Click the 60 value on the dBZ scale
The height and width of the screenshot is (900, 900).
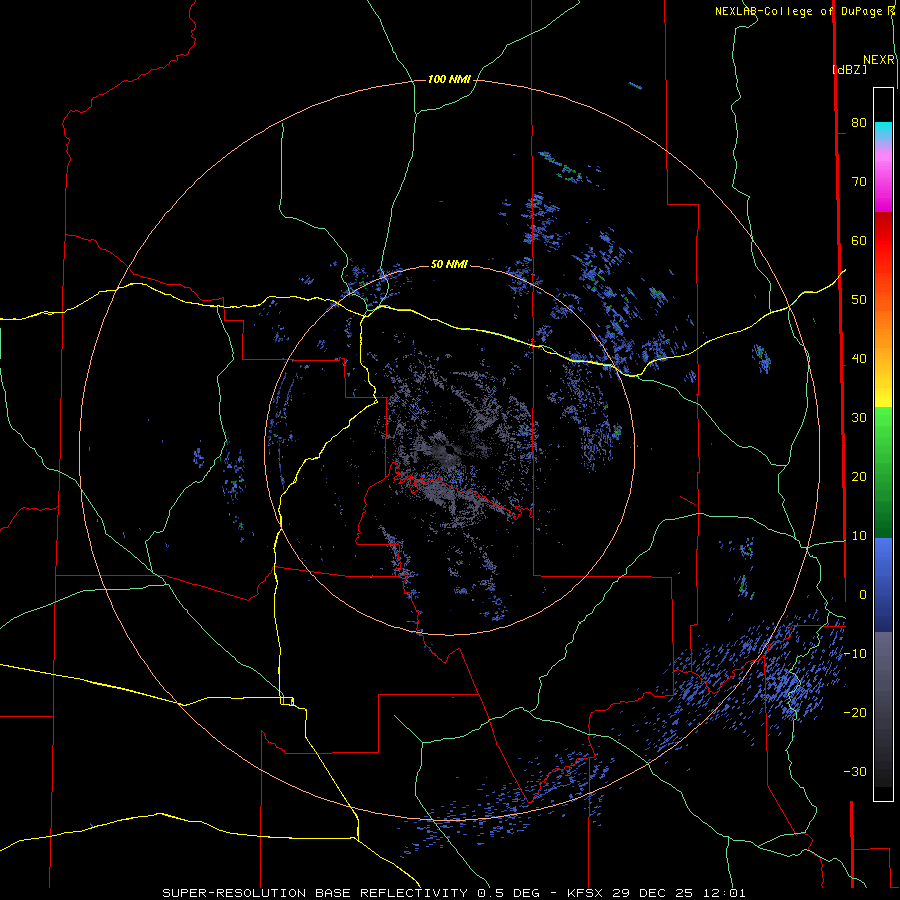click(x=859, y=241)
